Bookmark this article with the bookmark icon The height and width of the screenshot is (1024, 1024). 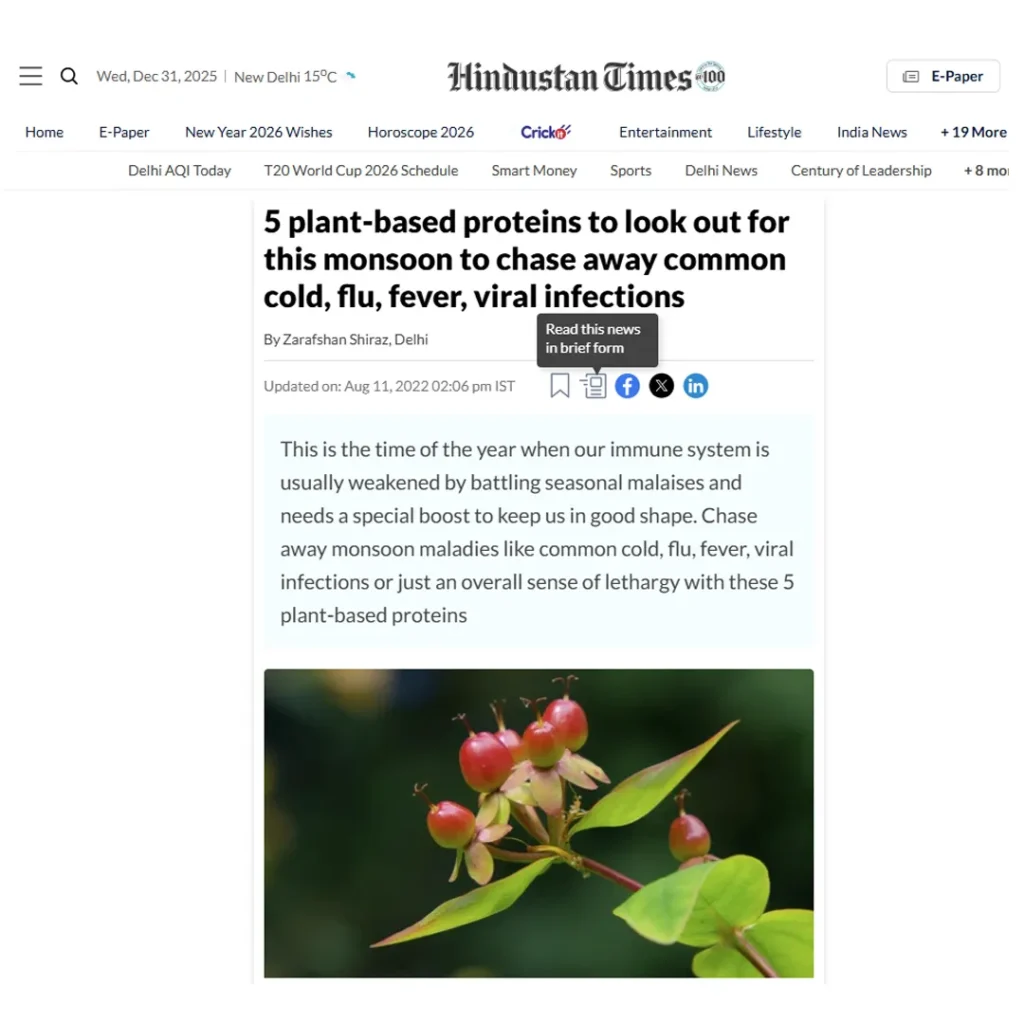pyautogui.click(x=560, y=386)
